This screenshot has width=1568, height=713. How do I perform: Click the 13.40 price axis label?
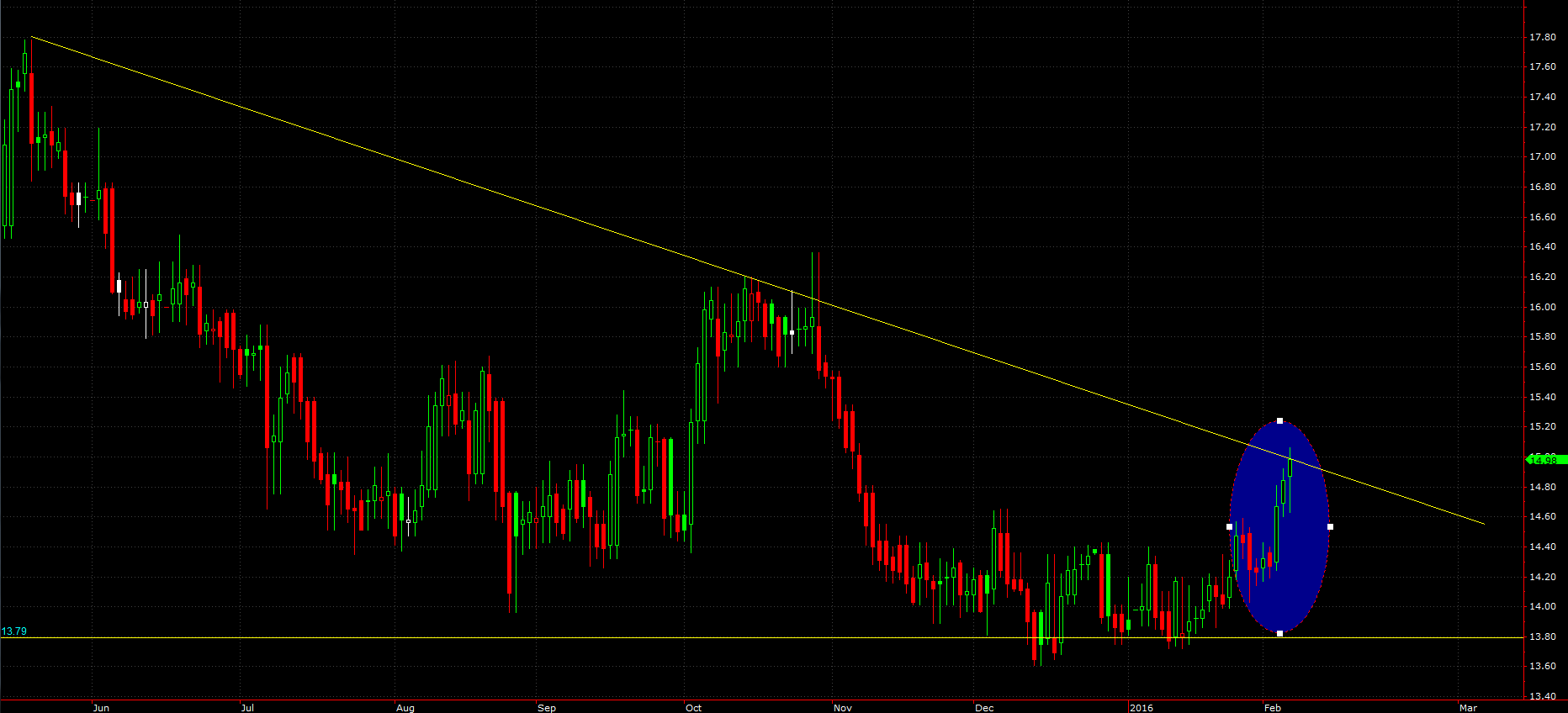pyautogui.click(x=1542, y=696)
